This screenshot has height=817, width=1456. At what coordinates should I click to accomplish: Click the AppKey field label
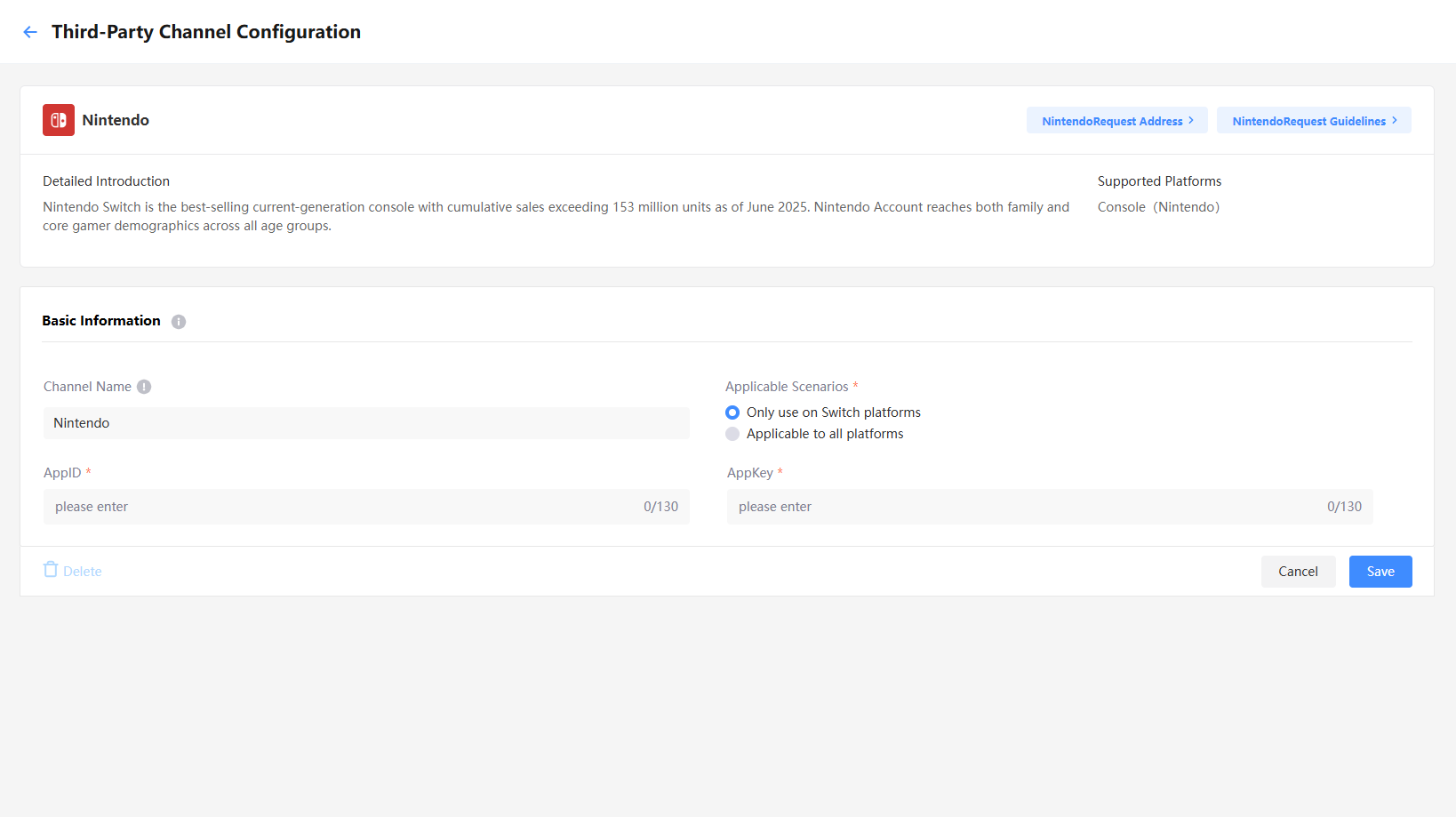750,473
